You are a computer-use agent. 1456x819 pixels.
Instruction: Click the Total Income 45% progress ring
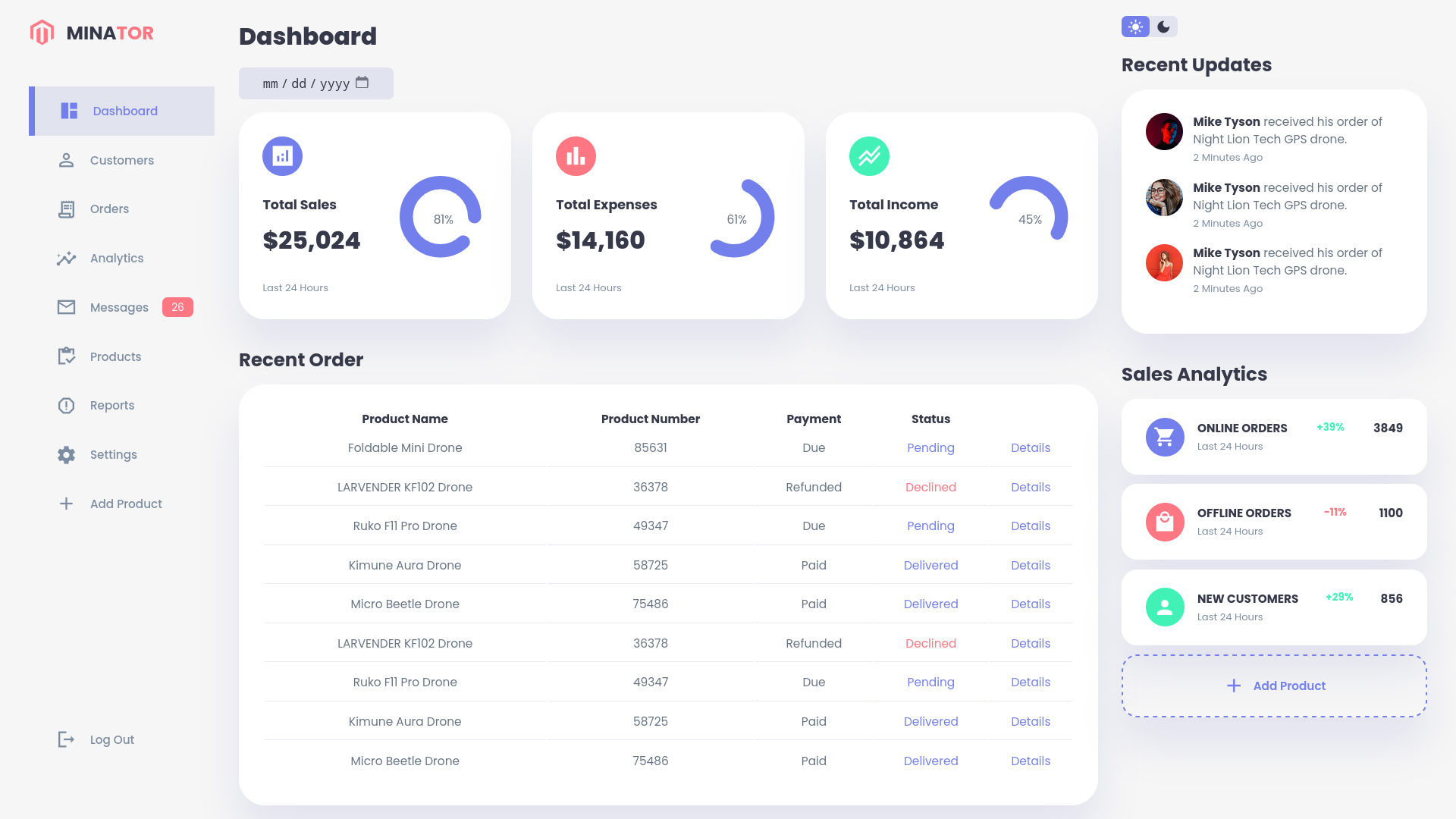coord(1029,209)
